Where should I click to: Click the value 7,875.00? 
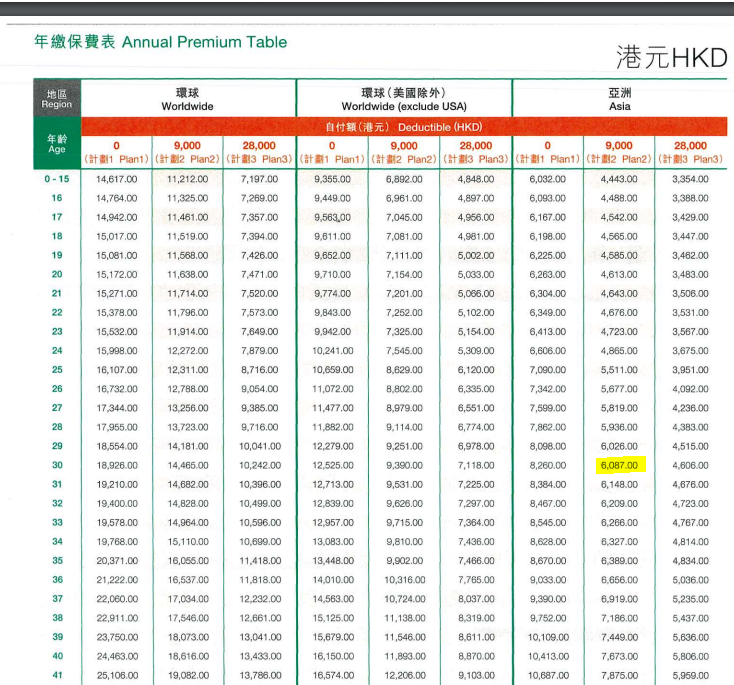pyautogui.click(x=619, y=676)
